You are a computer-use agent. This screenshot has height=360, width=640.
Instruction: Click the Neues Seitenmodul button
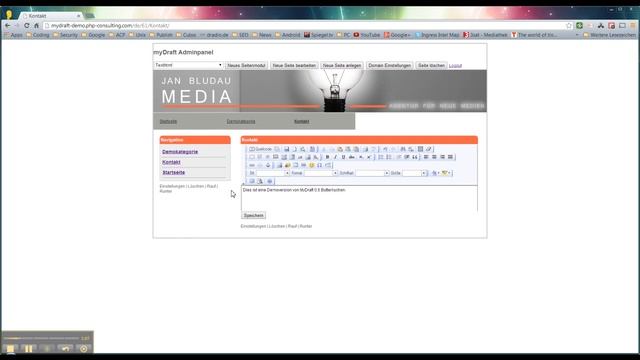(247, 65)
